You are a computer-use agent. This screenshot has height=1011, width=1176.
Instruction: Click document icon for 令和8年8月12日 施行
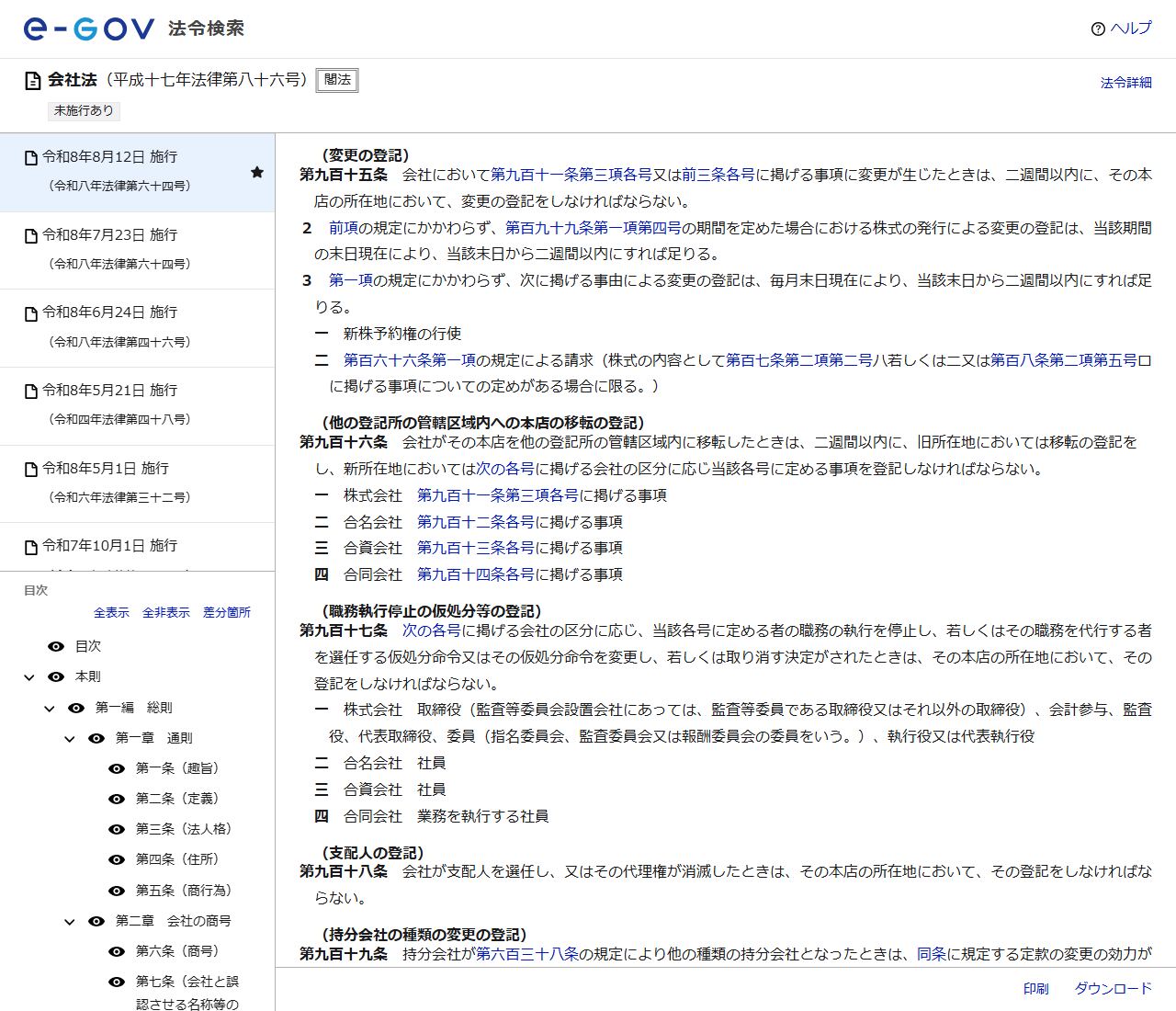(31, 158)
